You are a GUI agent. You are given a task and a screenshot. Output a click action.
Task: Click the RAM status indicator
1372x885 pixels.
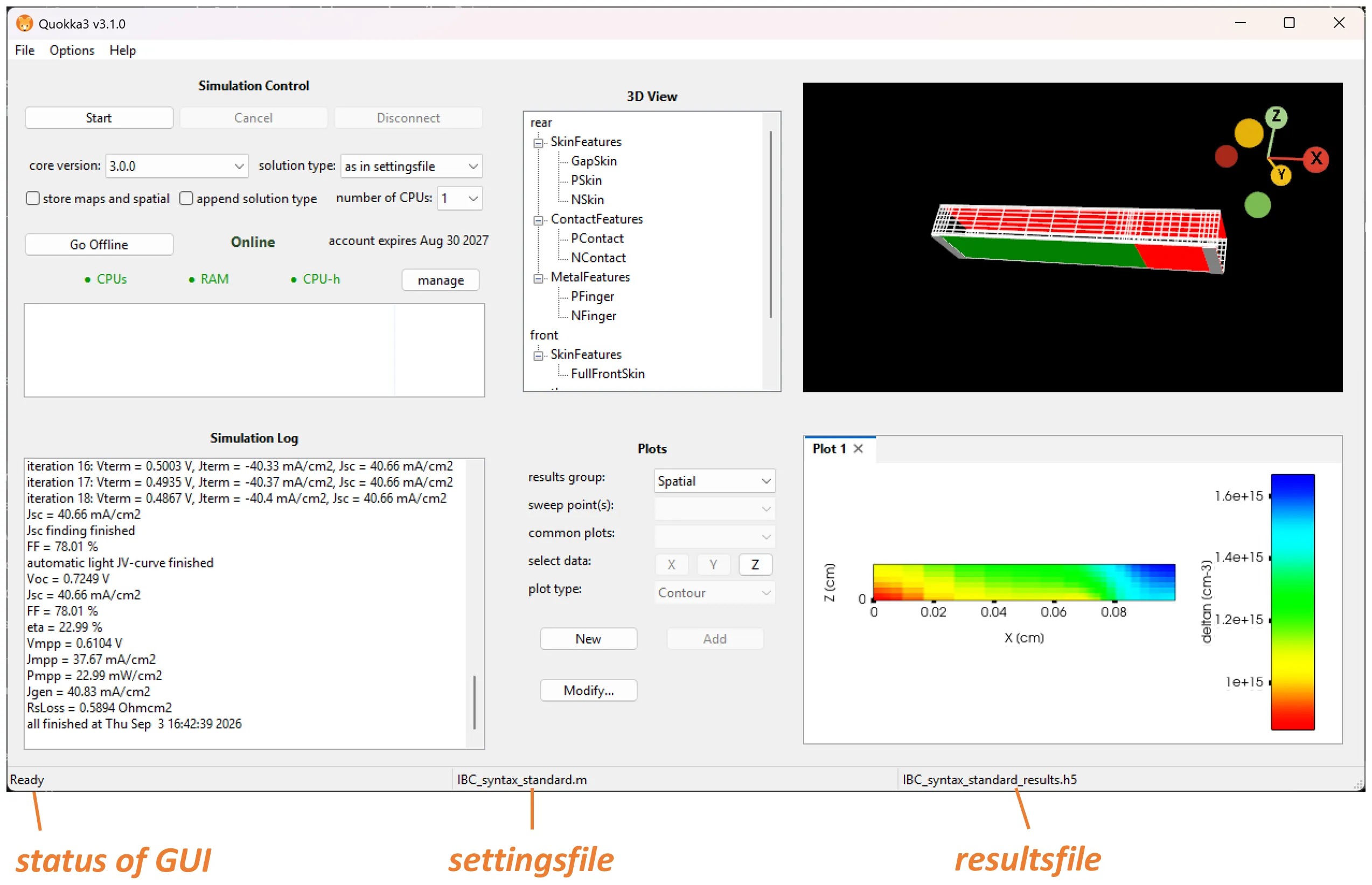[209, 279]
